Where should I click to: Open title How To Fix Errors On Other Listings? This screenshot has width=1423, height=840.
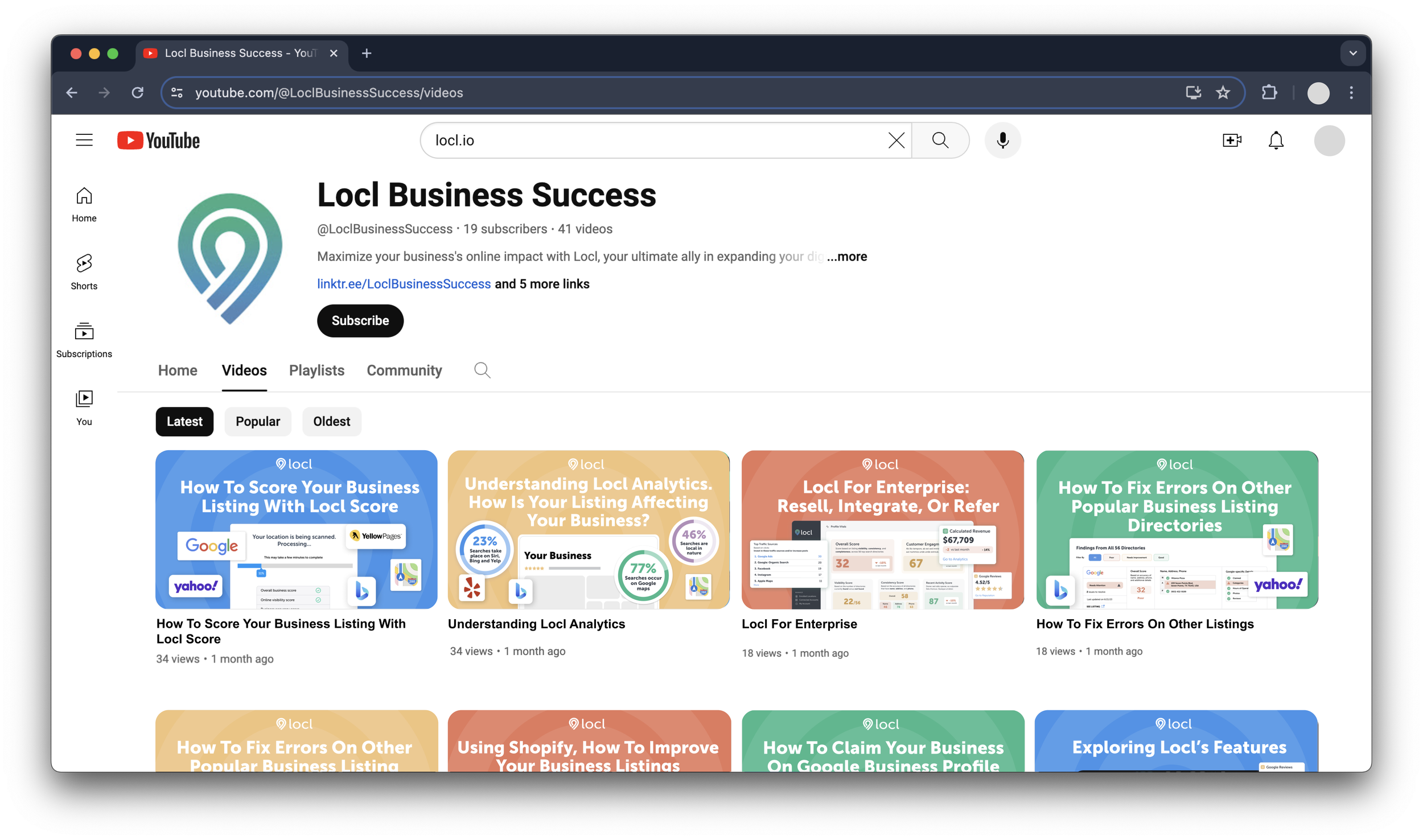pyautogui.click(x=1145, y=624)
